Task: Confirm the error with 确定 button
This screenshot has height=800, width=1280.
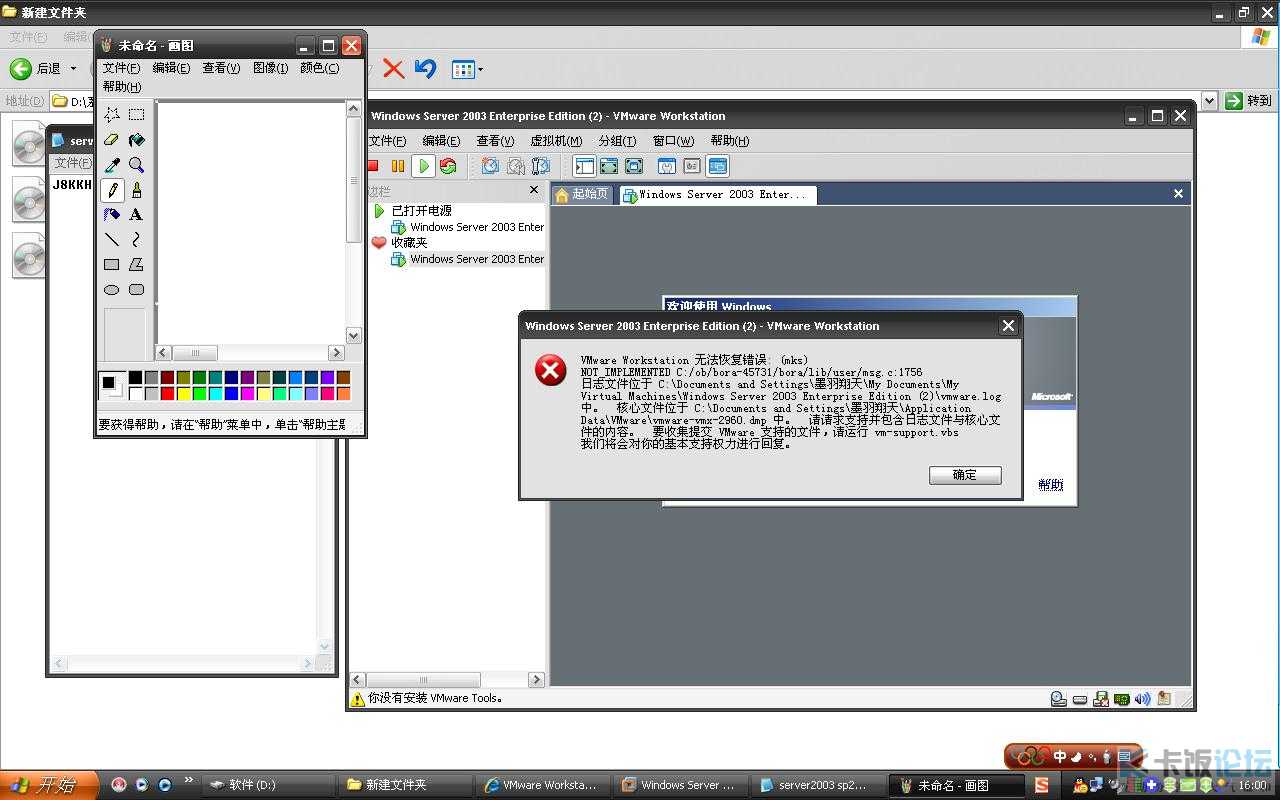Action: click(x=965, y=475)
